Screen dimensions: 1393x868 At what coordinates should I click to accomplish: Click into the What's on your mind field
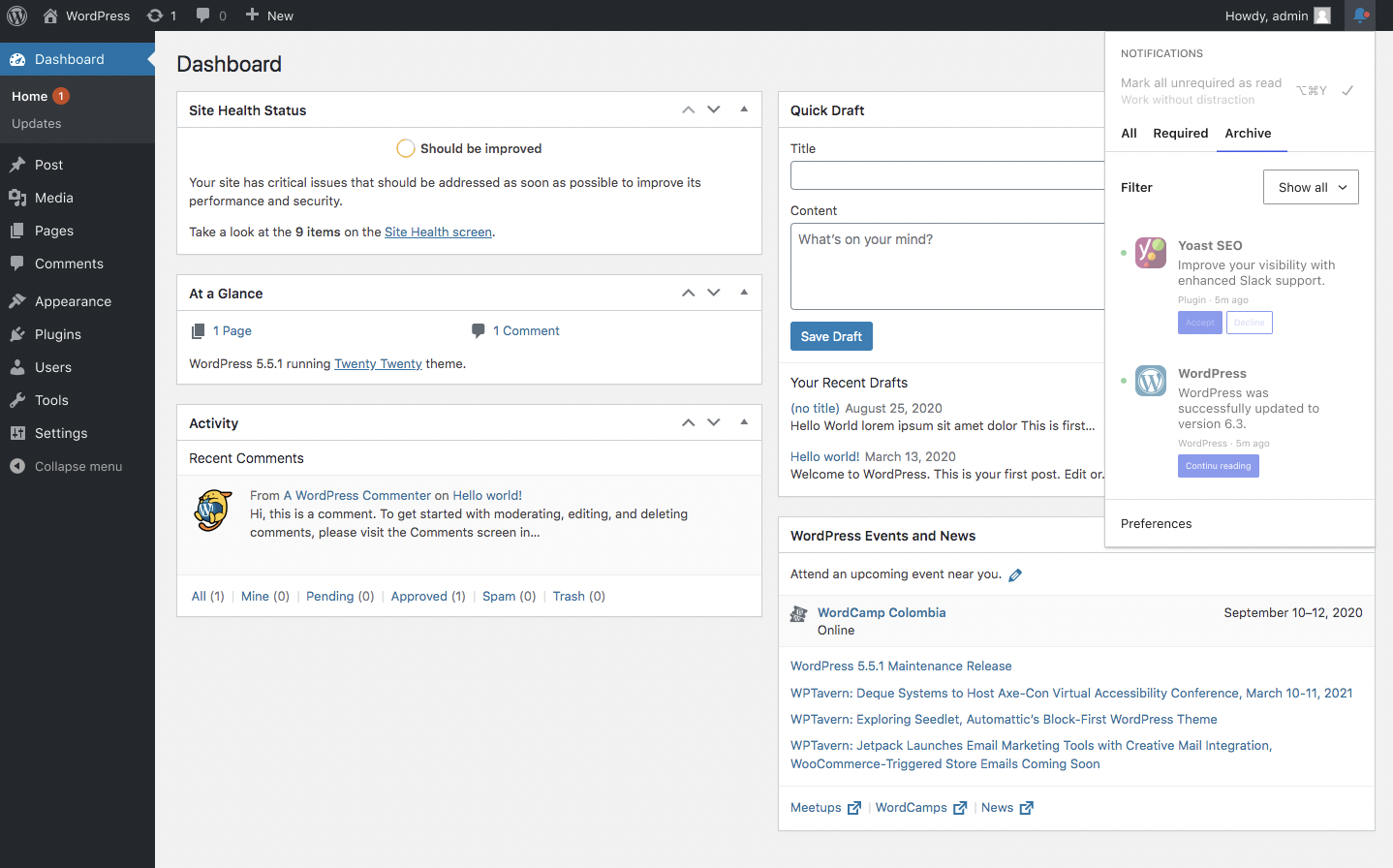(947, 266)
